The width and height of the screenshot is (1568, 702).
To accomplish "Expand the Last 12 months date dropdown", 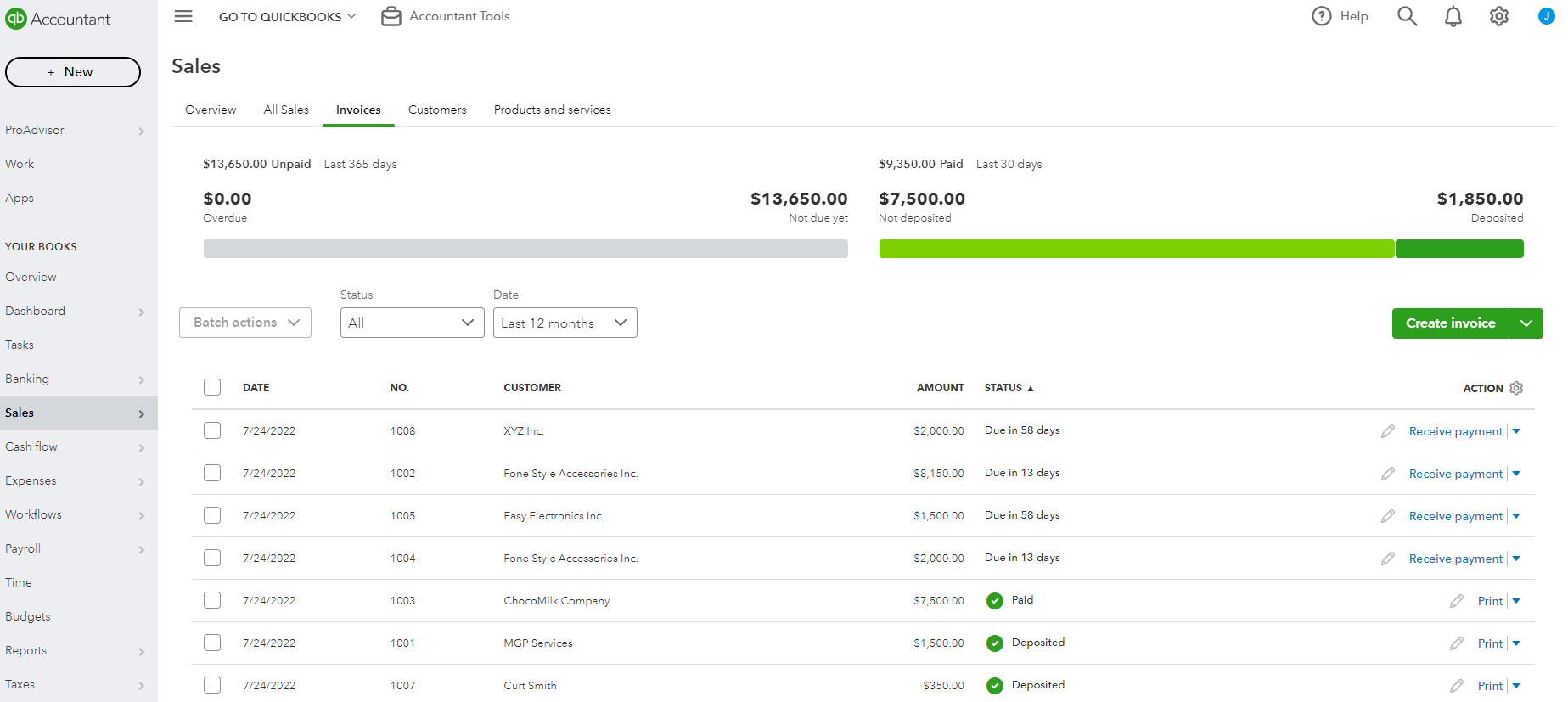I will pyautogui.click(x=565, y=323).
